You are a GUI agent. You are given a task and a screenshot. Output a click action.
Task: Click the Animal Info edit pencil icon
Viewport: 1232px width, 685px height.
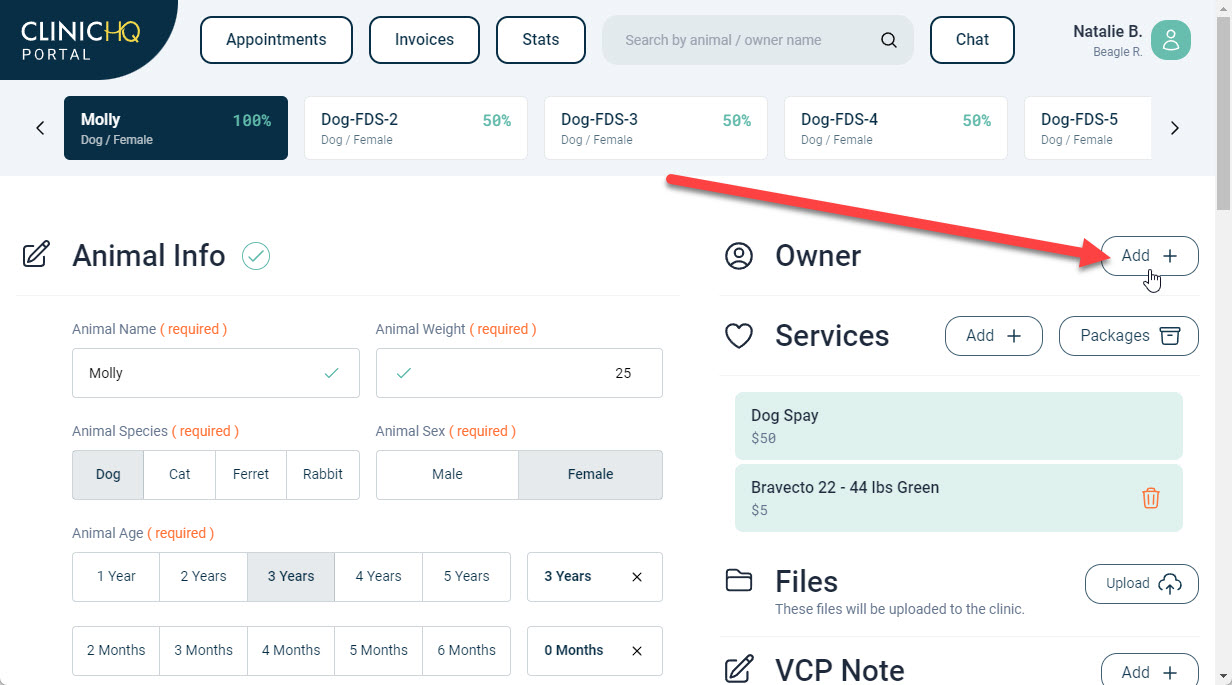pos(36,255)
